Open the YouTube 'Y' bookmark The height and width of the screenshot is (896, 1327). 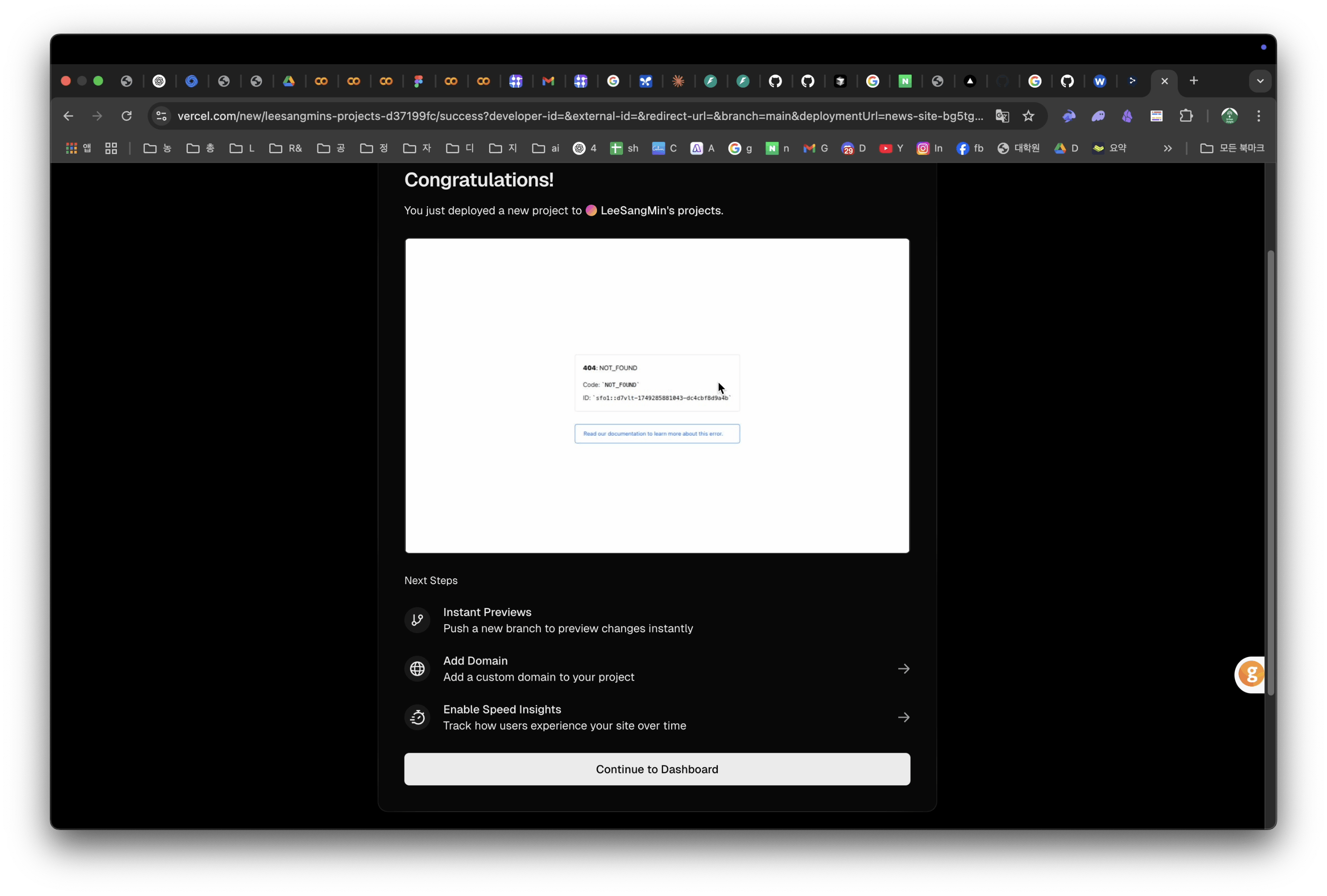point(891,148)
